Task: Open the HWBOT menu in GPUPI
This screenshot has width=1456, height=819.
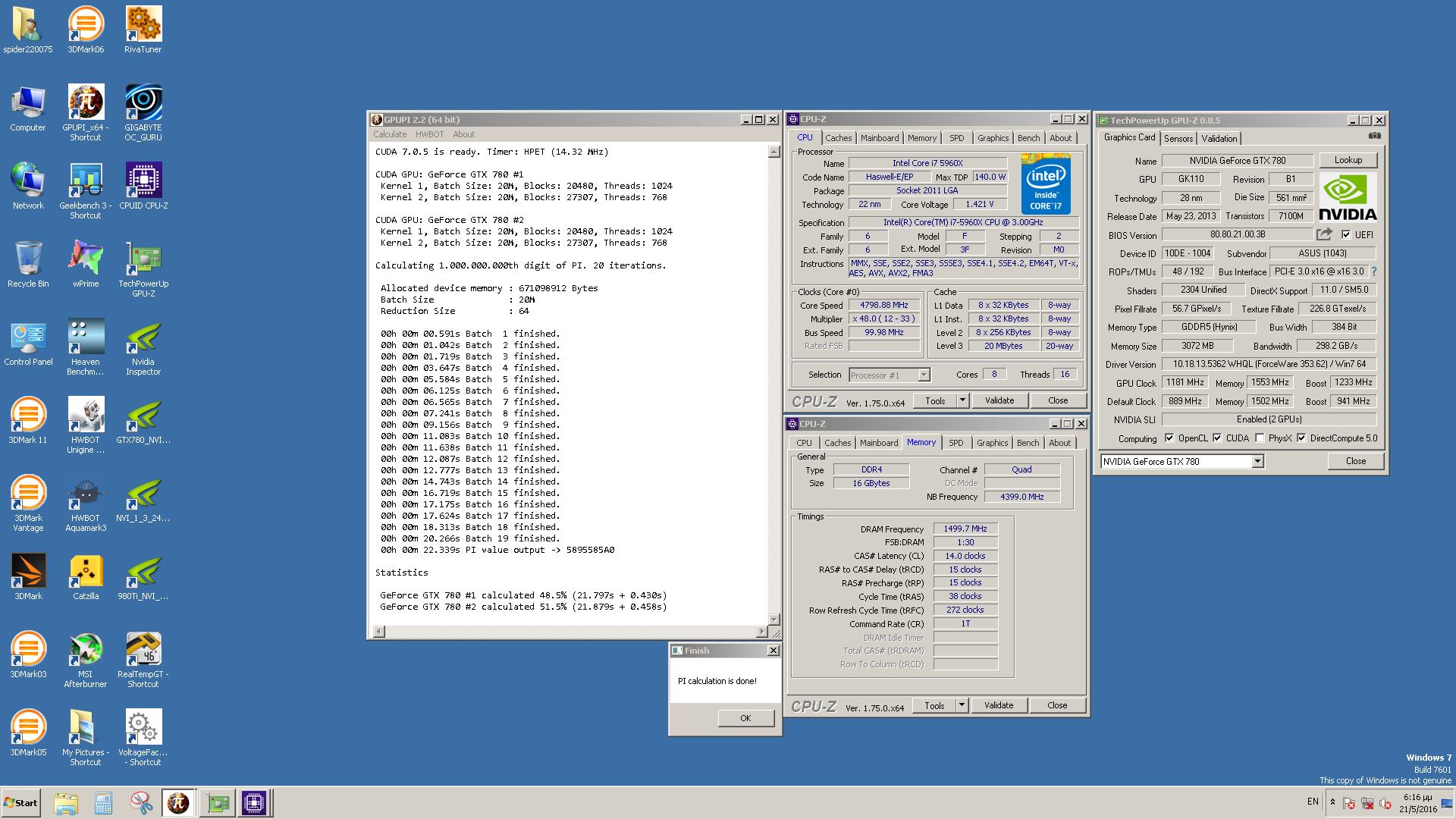Action: tap(429, 134)
